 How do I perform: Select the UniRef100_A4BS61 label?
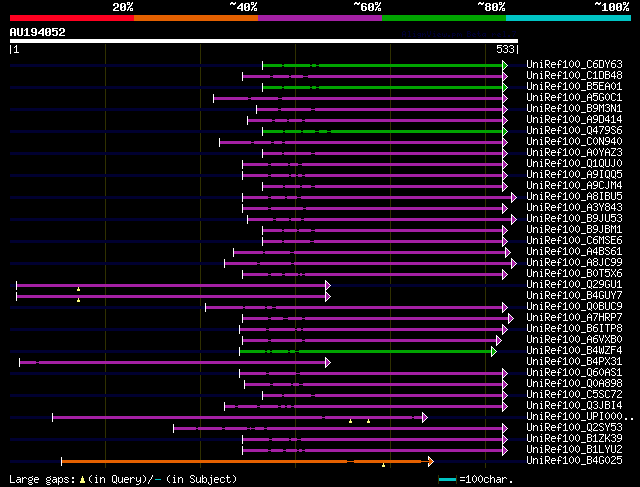tap(574, 252)
